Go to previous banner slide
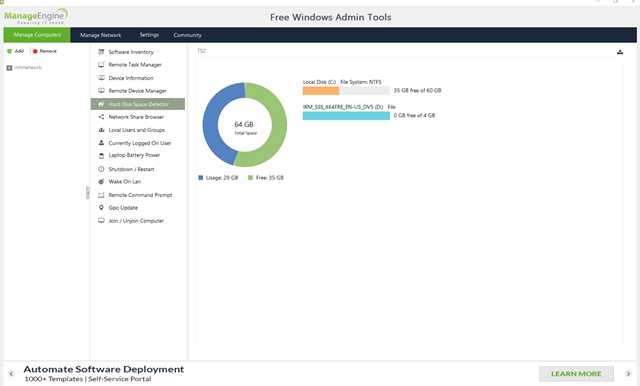Screen dimensions: 640x386 point(11,374)
